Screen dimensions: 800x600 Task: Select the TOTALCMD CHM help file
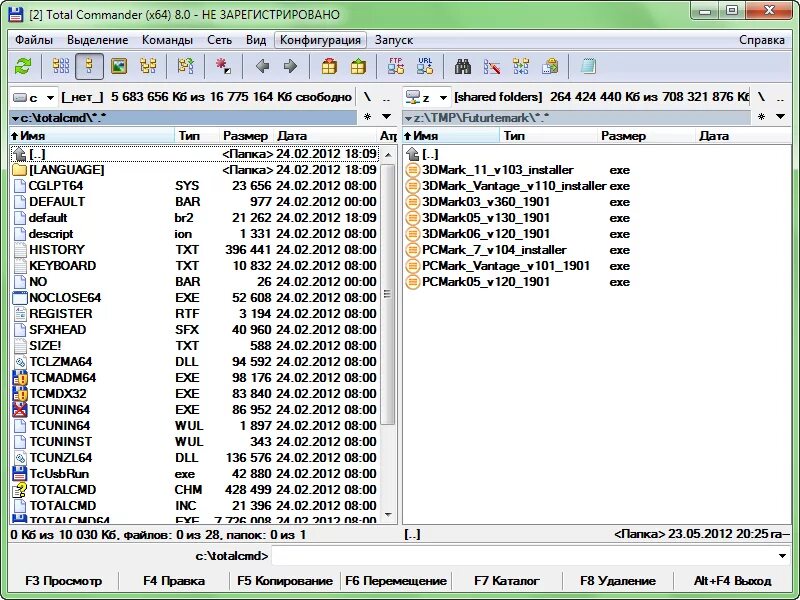[x=195, y=490]
